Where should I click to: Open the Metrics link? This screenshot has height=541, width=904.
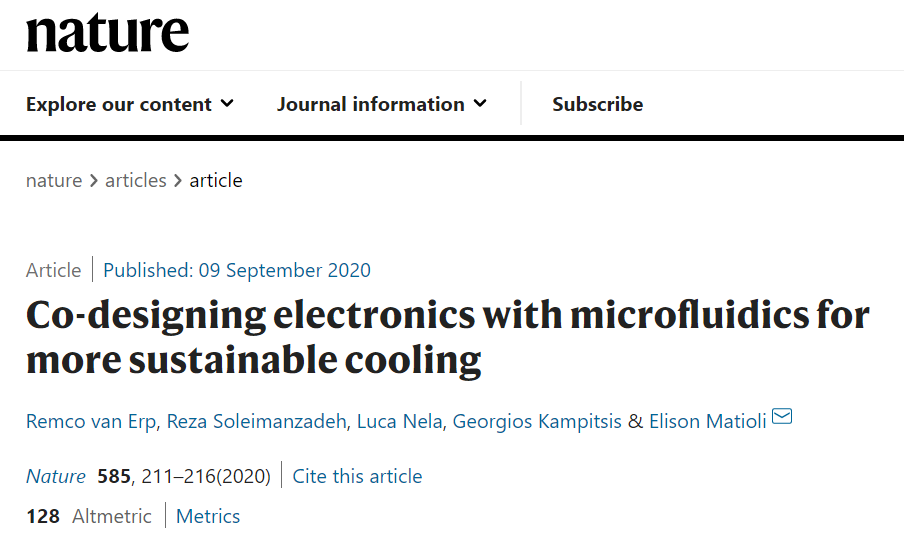tap(208, 516)
